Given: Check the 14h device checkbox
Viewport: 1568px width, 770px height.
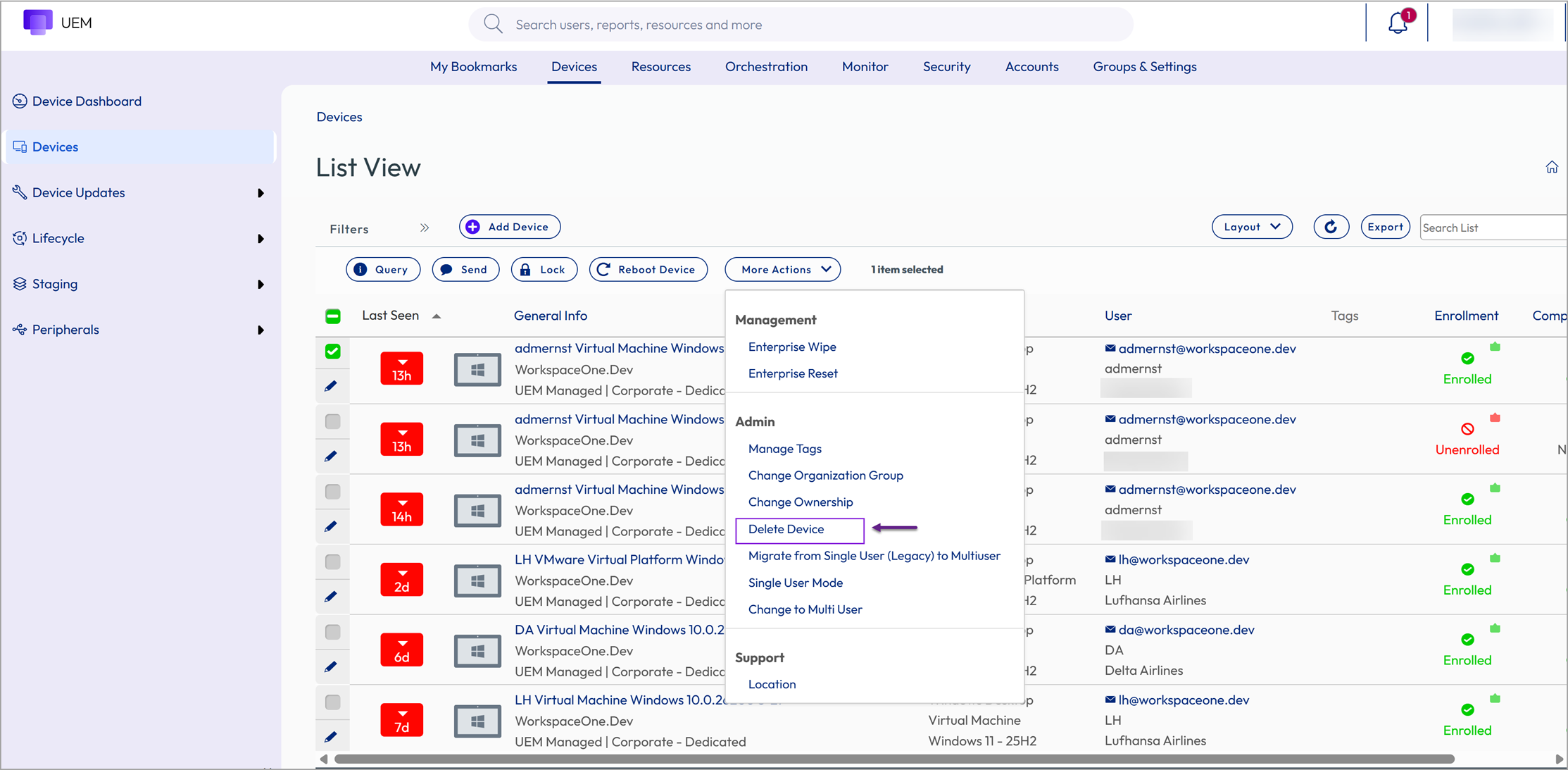Looking at the screenshot, I should pos(333,491).
